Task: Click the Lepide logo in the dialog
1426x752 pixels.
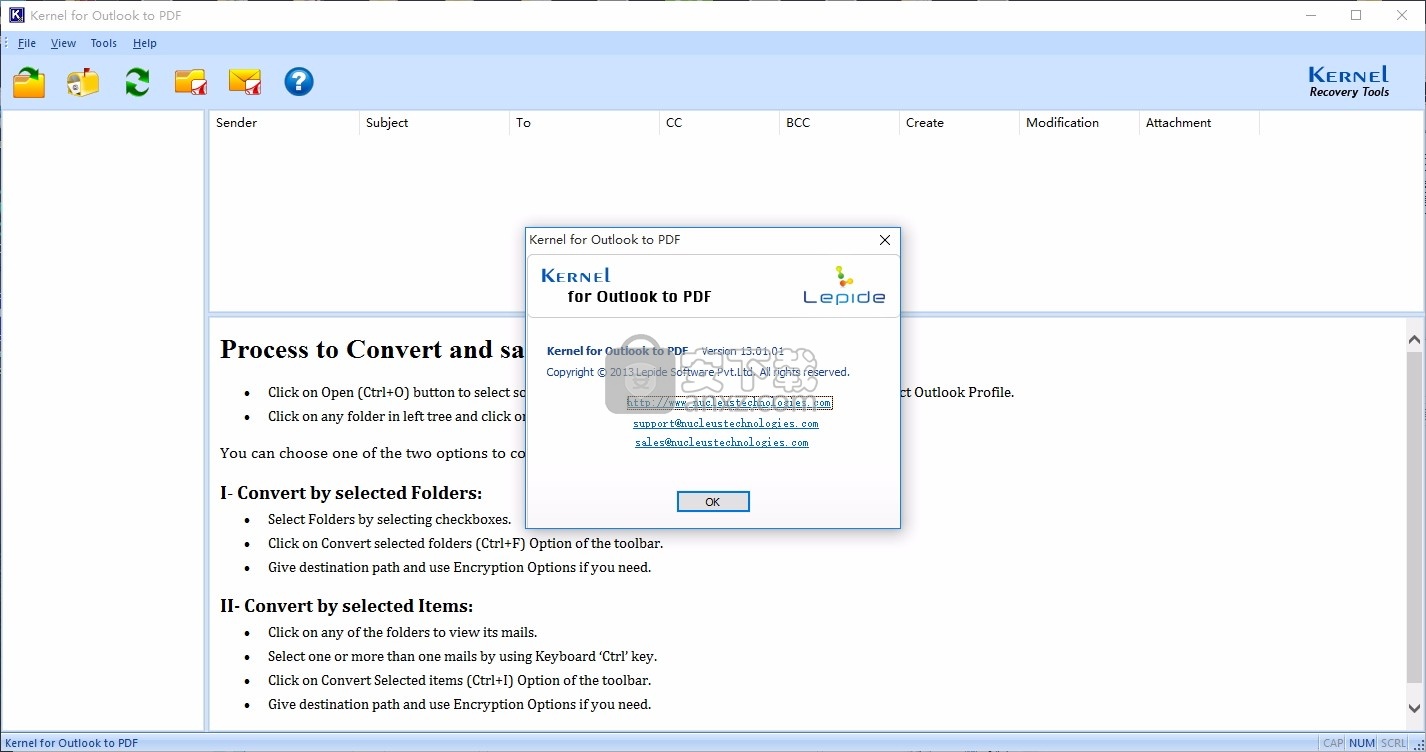Action: coord(844,285)
